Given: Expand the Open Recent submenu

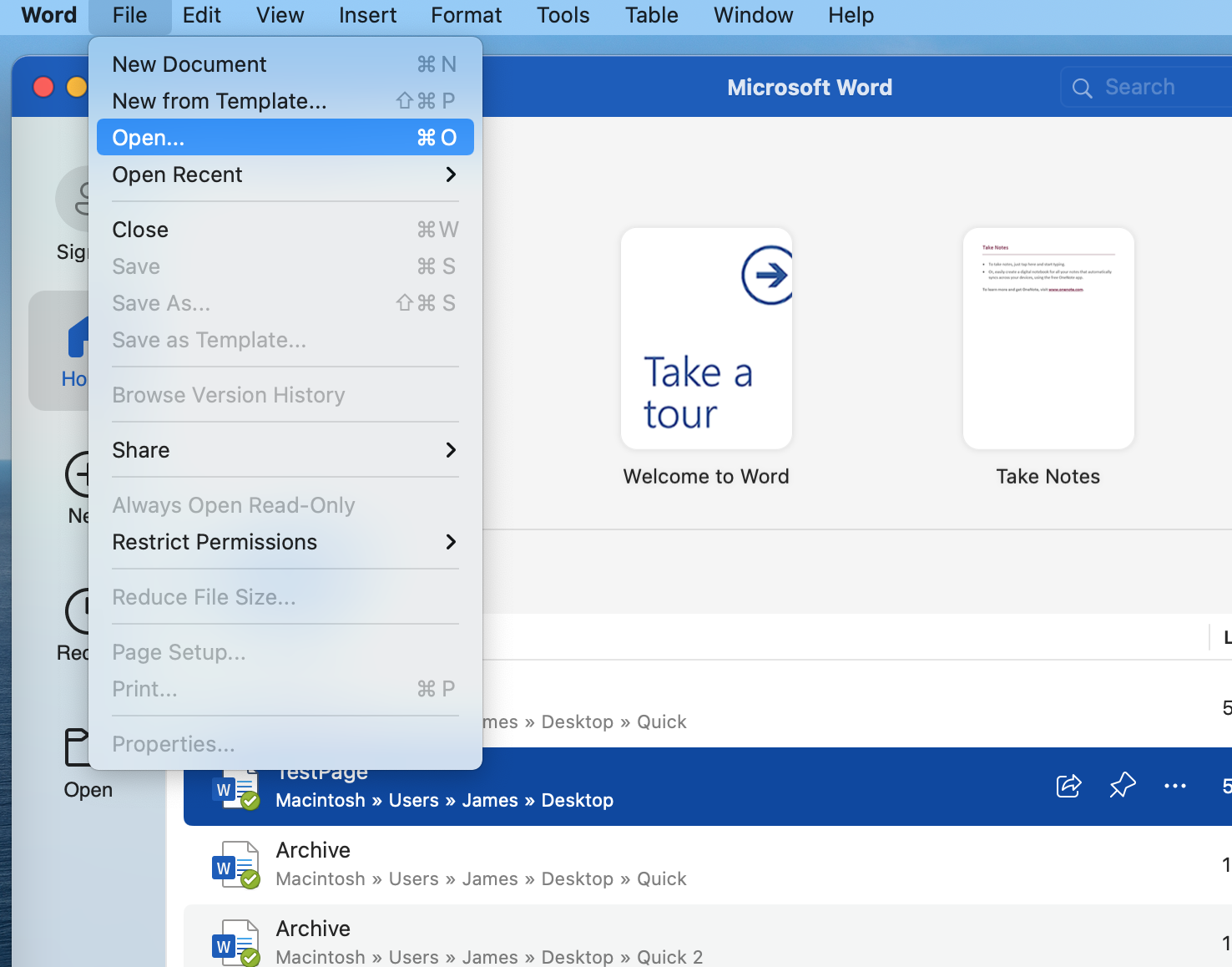Looking at the screenshot, I should [285, 175].
